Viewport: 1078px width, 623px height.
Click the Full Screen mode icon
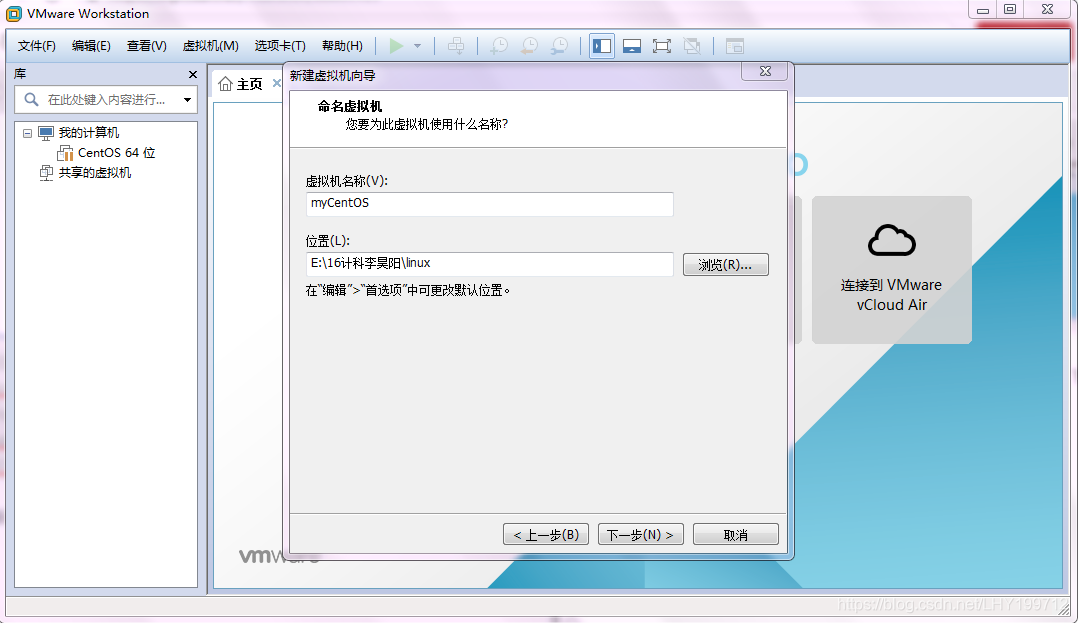tap(661, 46)
